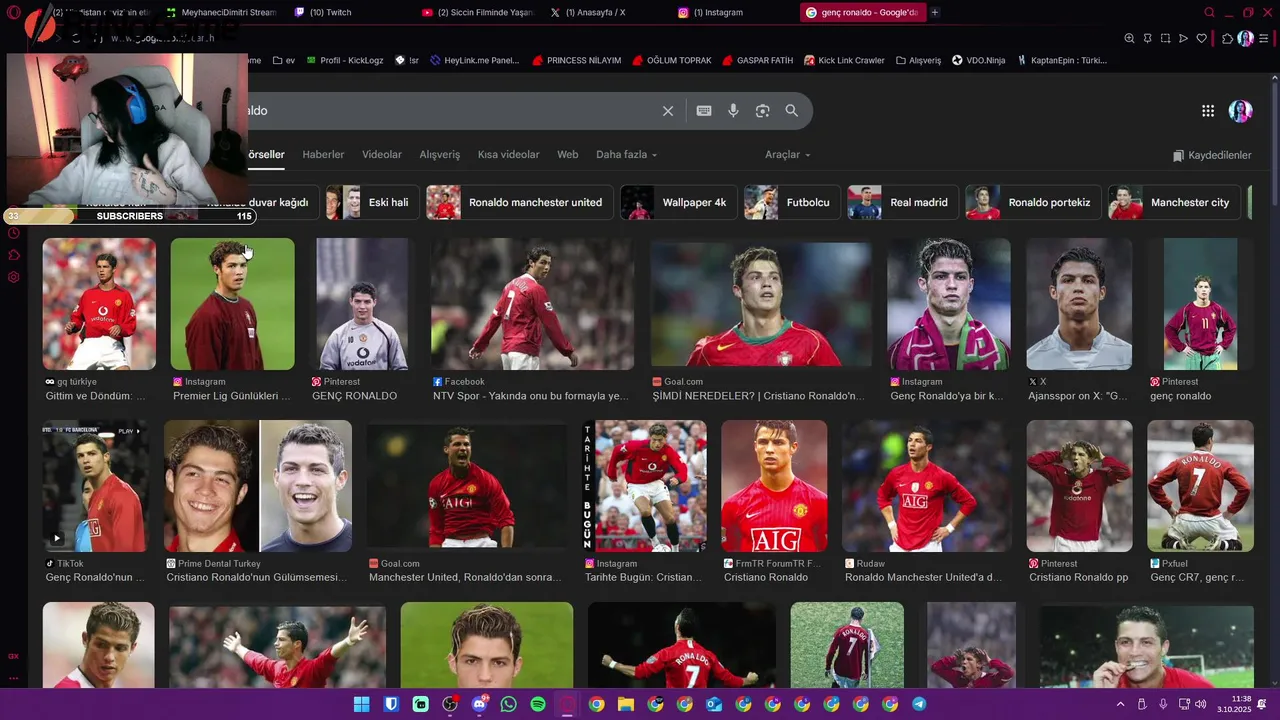1280x720 pixels.
Task: Filter by Real madrid chip
Action: 903,202
